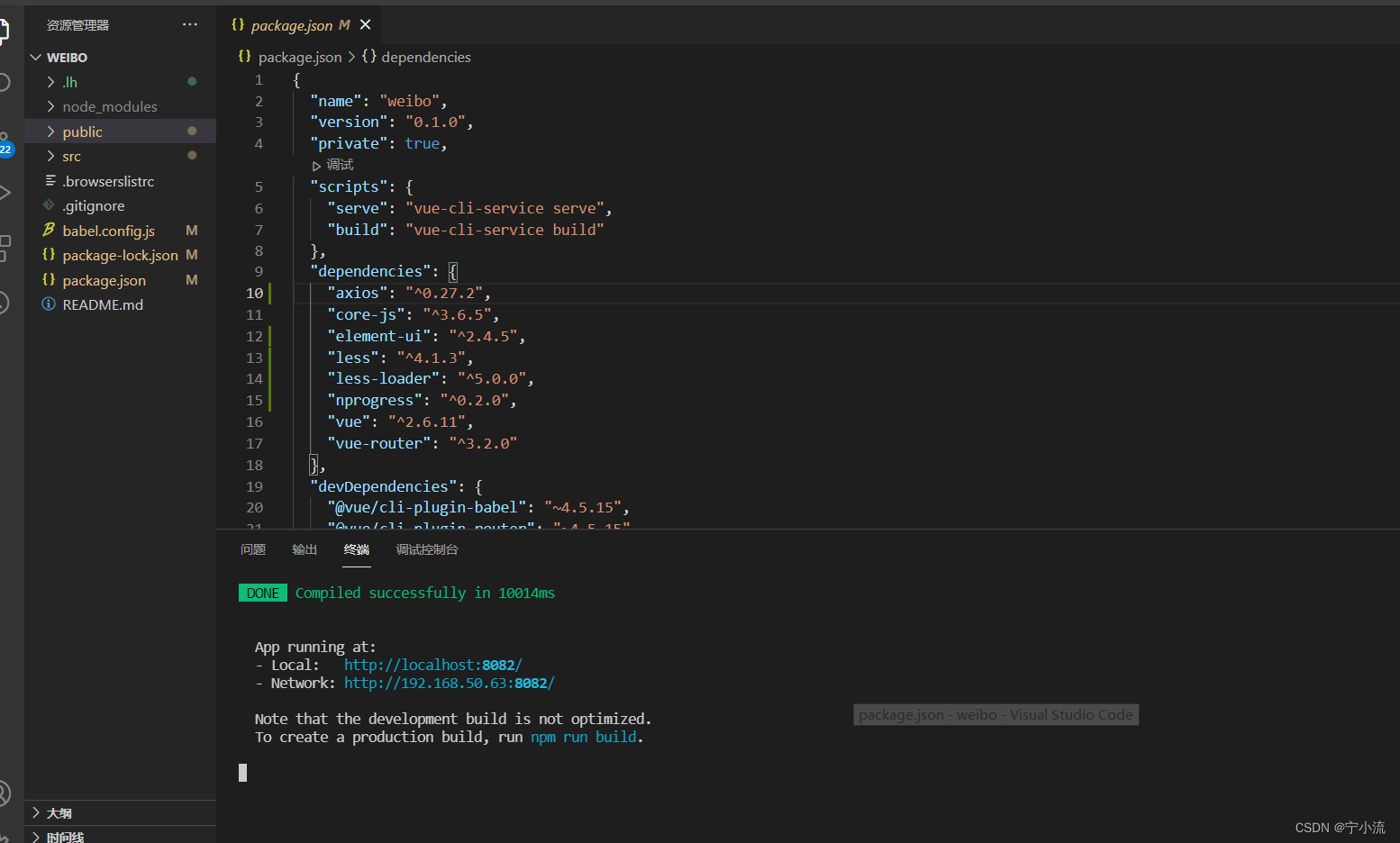1400x843 pixels.
Task: Open the Search view in activity bar
Action: [4, 82]
